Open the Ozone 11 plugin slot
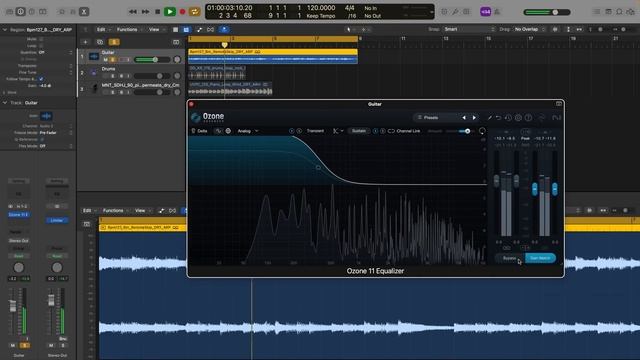This screenshot has width=640, height=360. 18,214
